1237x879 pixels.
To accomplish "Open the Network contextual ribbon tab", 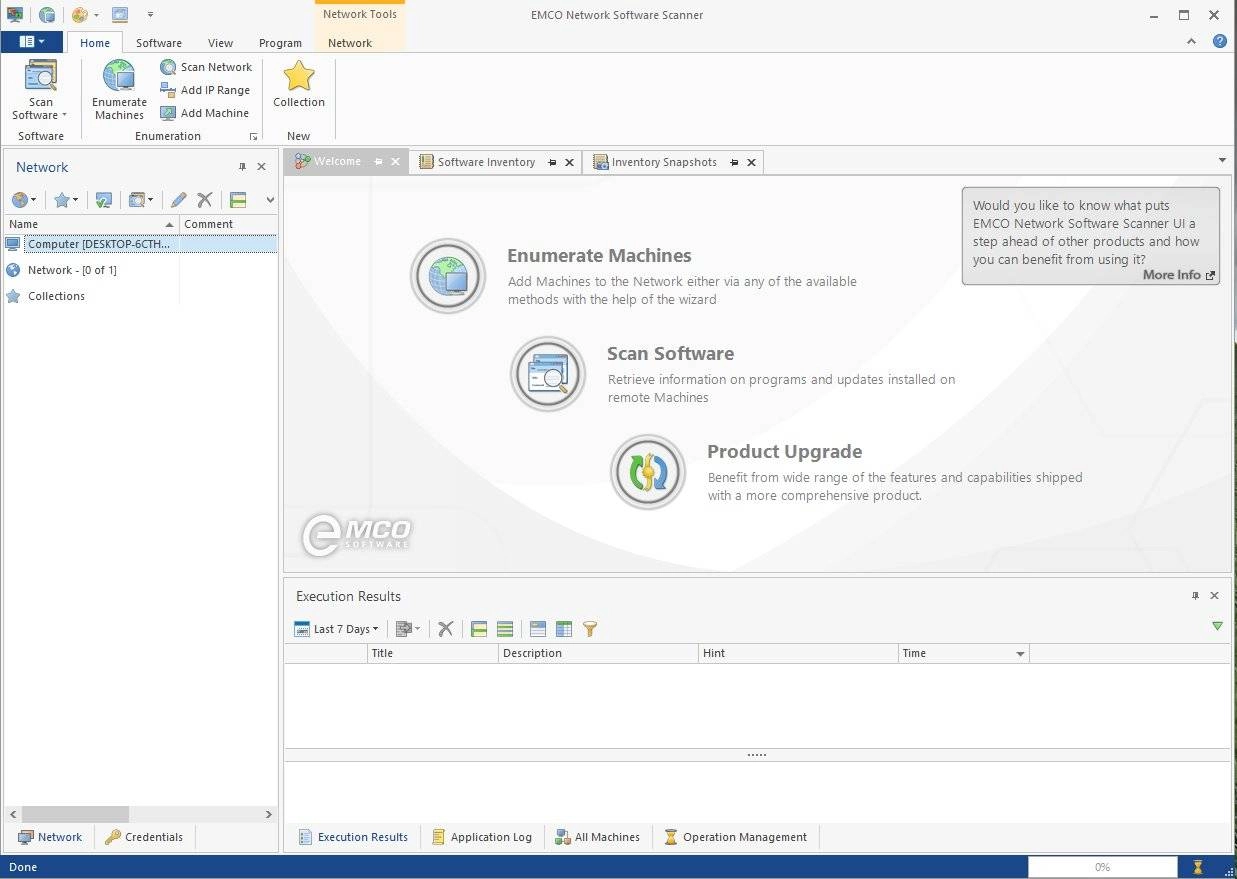I will (350, 43).
